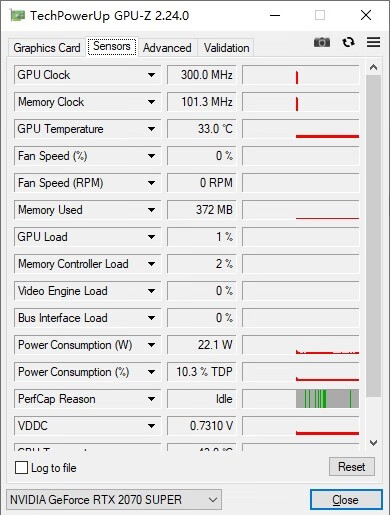
Task: Take a screenshot with the camera icon
Action: (322, 42)
